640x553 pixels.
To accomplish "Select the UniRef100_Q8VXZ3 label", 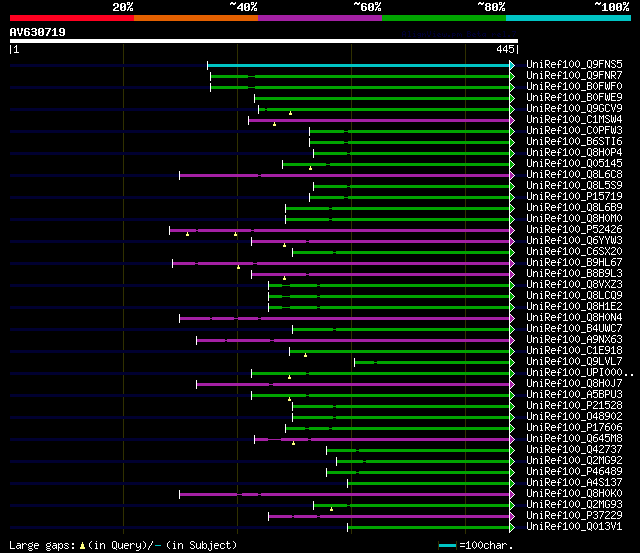I will 574,284.
